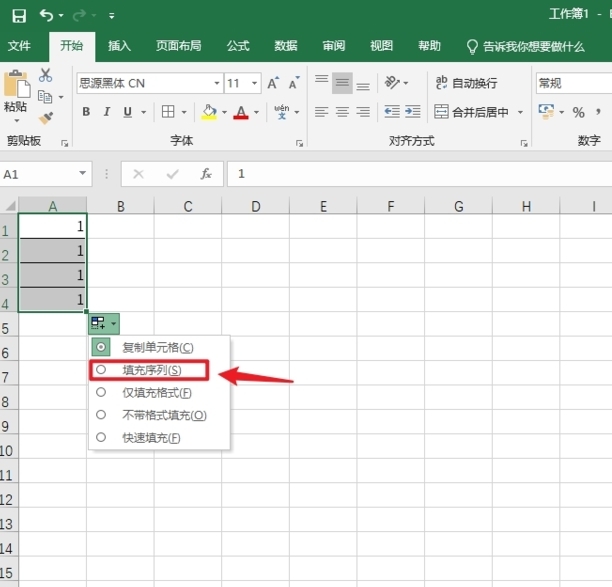This screenshot has width=612, height=587.
Task: Click the phonetic guide wén icon
Action: point(282,112)
